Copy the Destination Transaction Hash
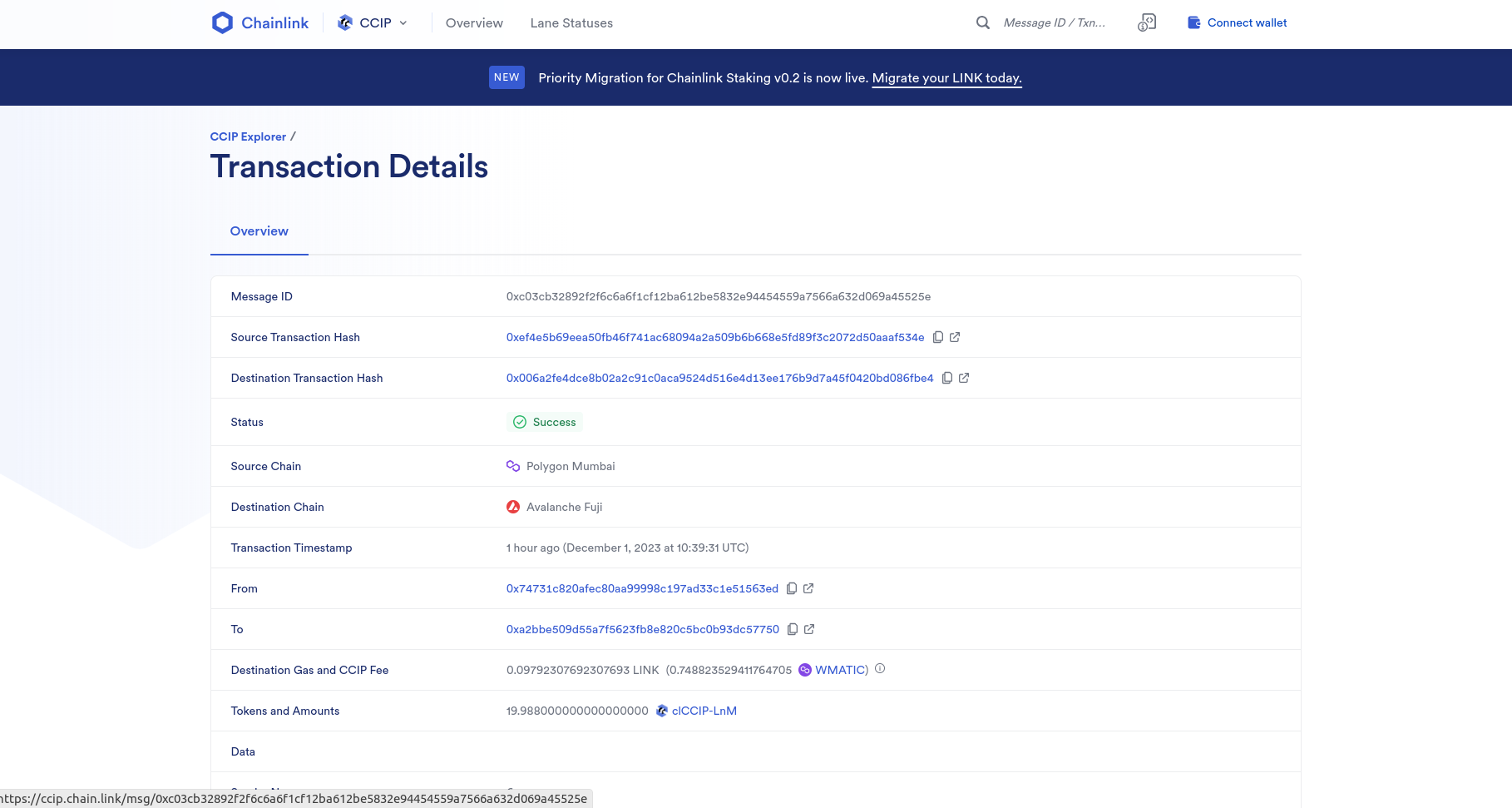 (x=947, y=378)
